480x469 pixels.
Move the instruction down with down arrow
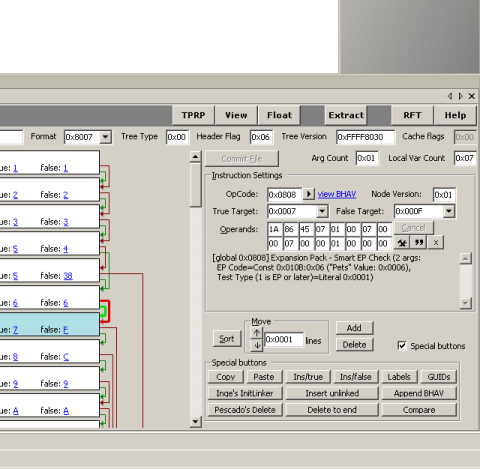257,345
